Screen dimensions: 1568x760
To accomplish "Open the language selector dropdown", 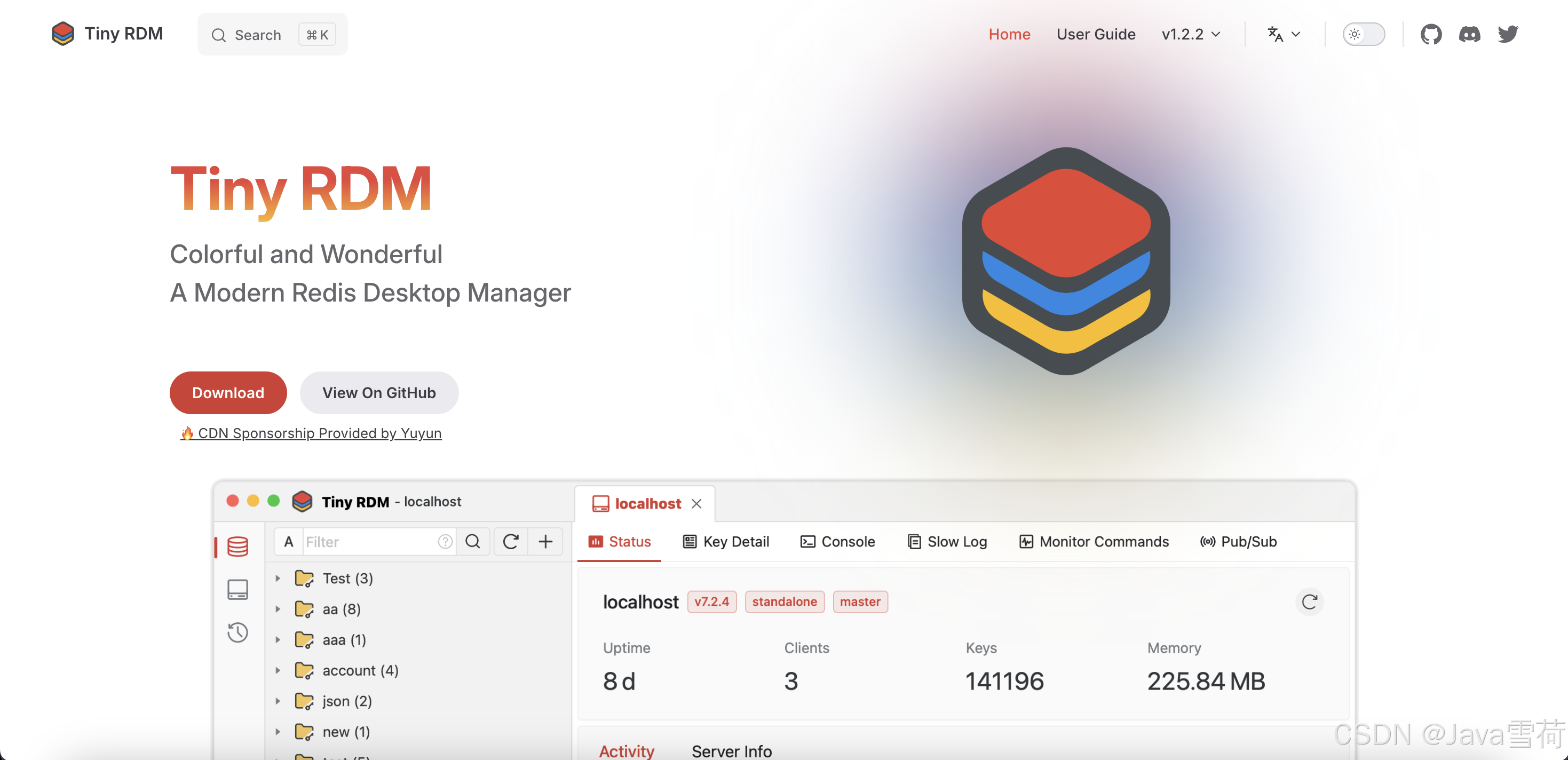I will pos(1283,34).
